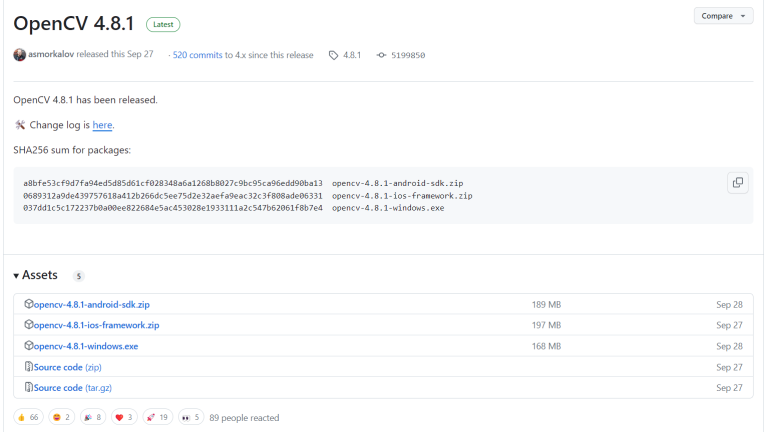Click the tag icon beside 4.8.1
773x432 pixels.
pos(334,55)
